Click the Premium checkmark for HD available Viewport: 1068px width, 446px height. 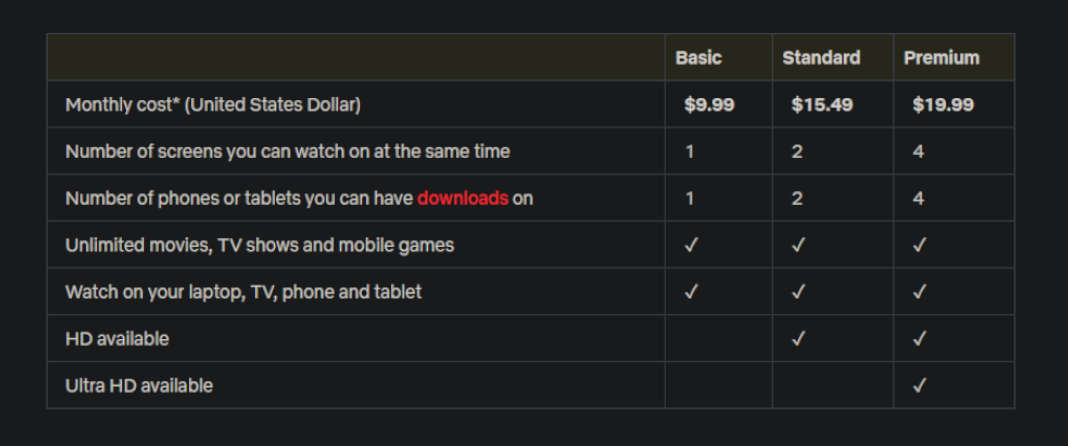[919, 338]
